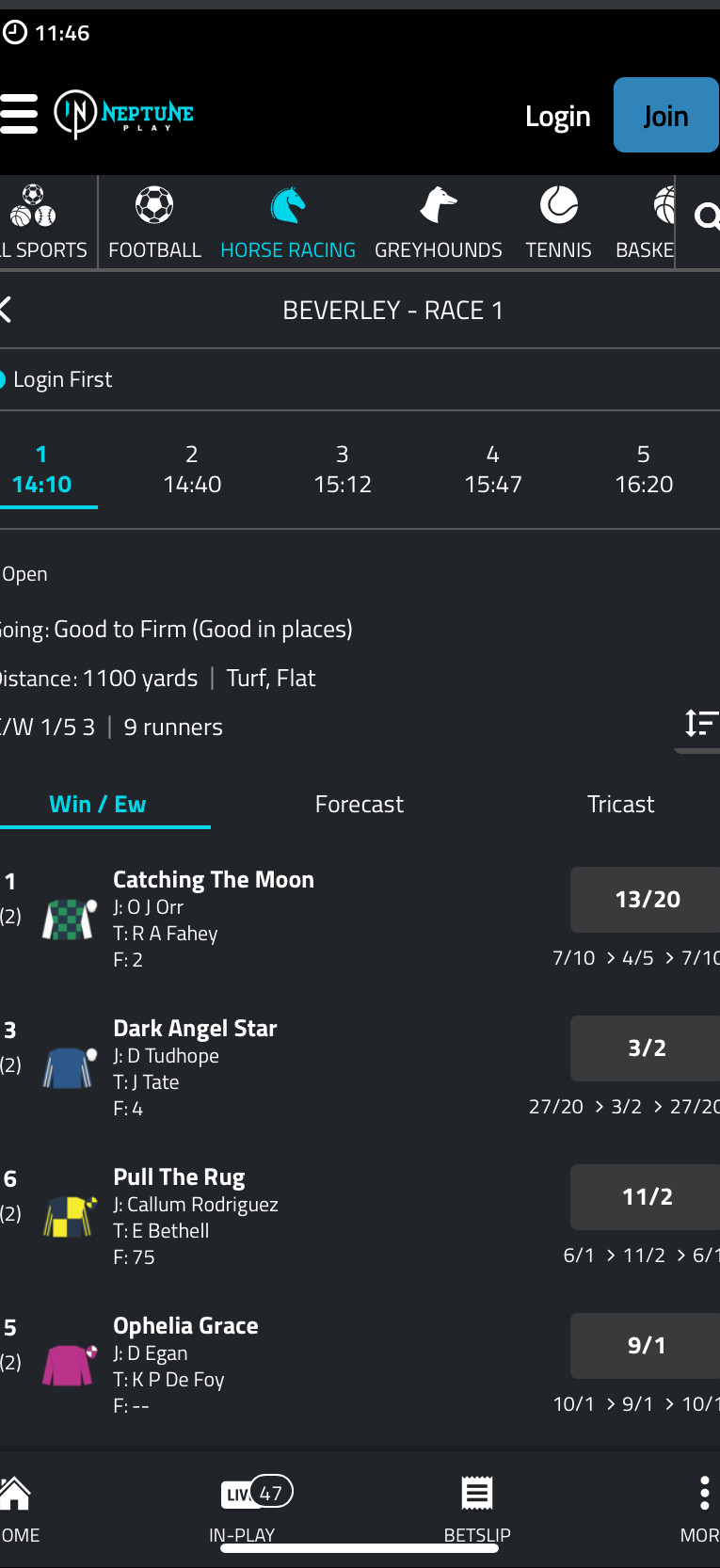
Task: Tap the Neptune Play logo
Action: [x=123, y=114]
